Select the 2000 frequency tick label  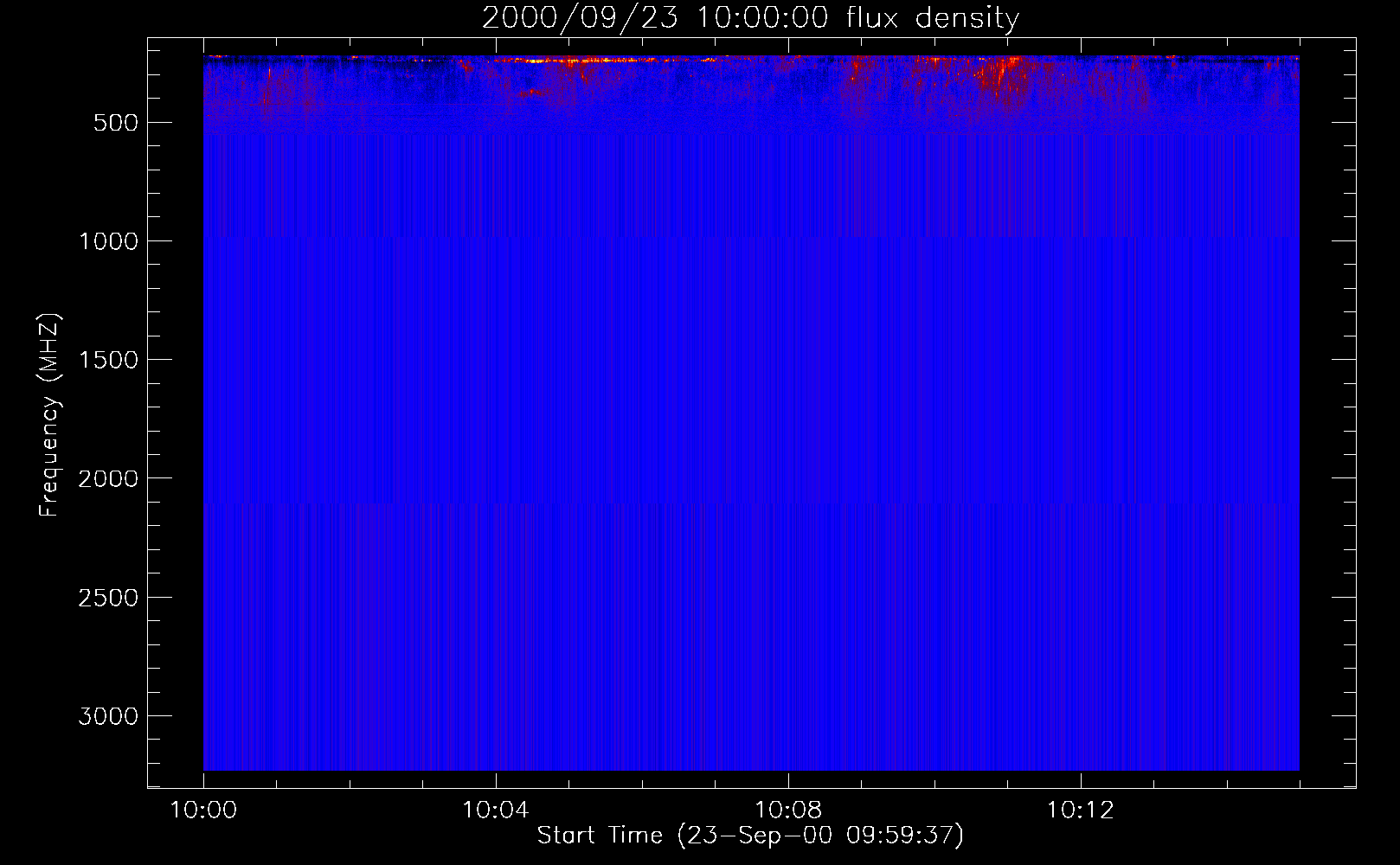pyautogui.click(x=108, y=478)
